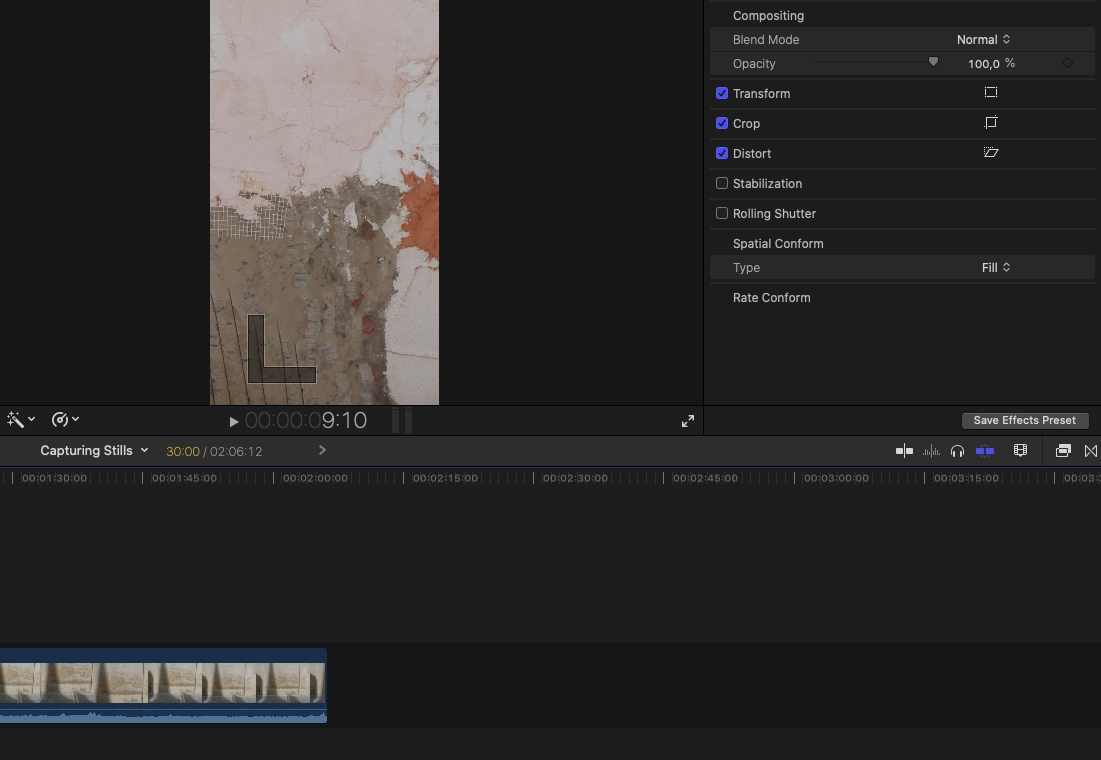Screen dimensions: 1101x760
Task: Disable the Crop checkbox
Action: (x=722, y=124)
